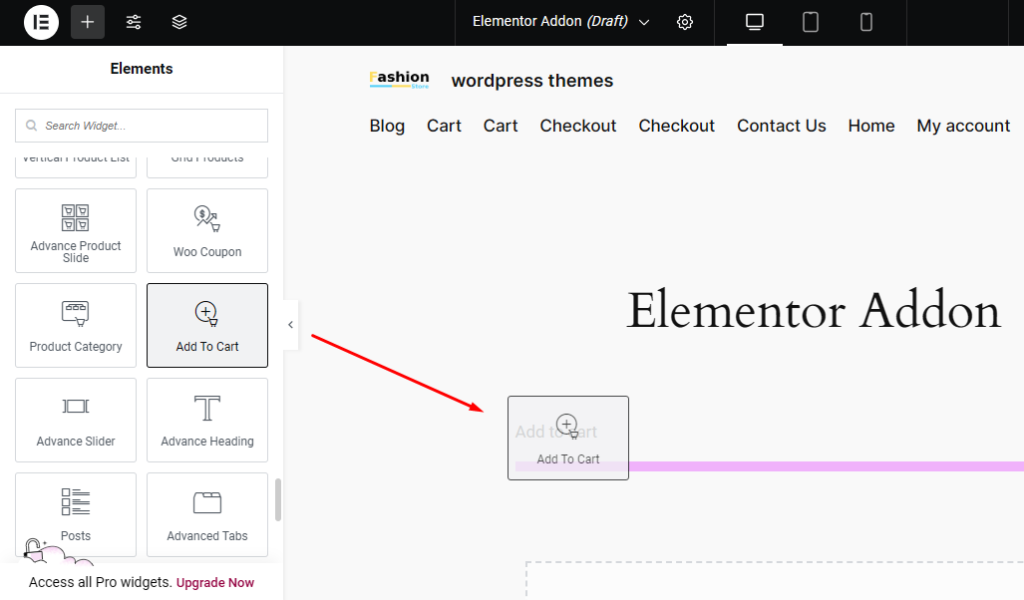Click the Grid Products widget card
Viewport: 1024px width, 600px height.
[207, 165]
